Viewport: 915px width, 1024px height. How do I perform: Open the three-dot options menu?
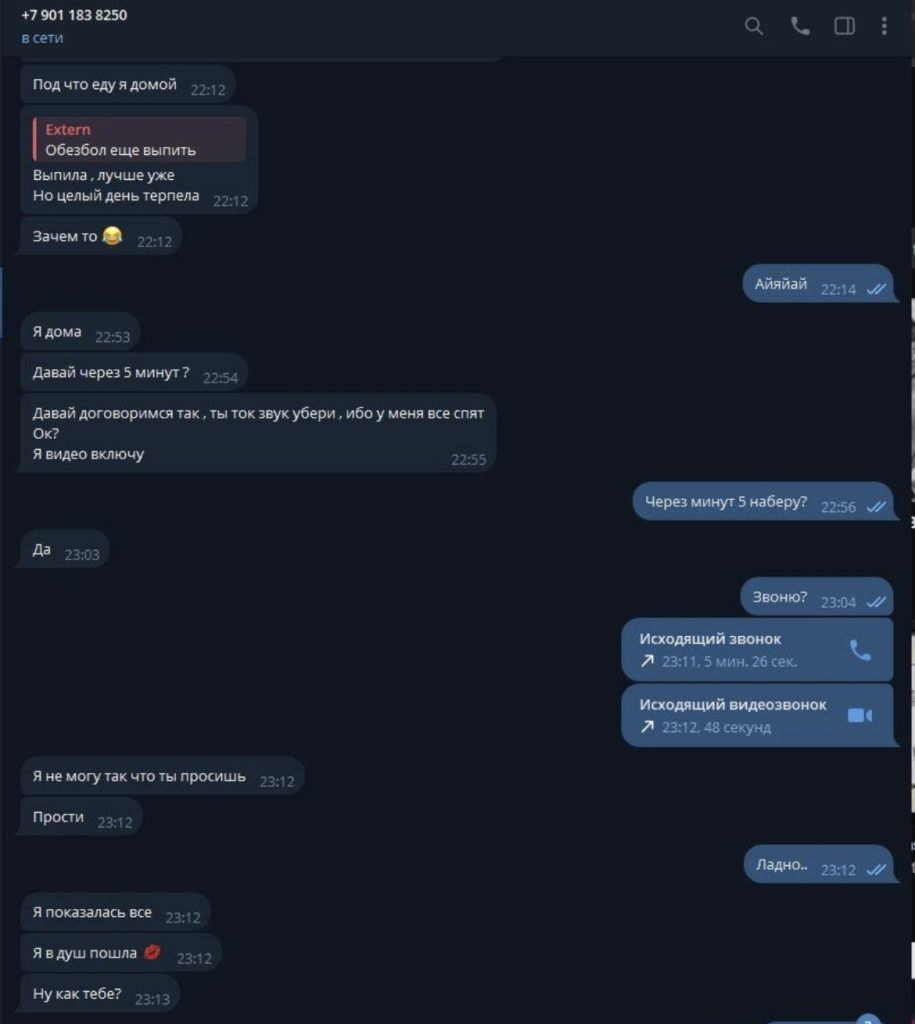tap(884, 26)
